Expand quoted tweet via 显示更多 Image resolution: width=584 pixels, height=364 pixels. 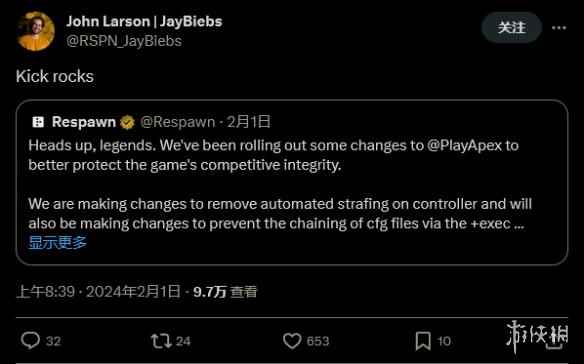click(x=58, y=243)
